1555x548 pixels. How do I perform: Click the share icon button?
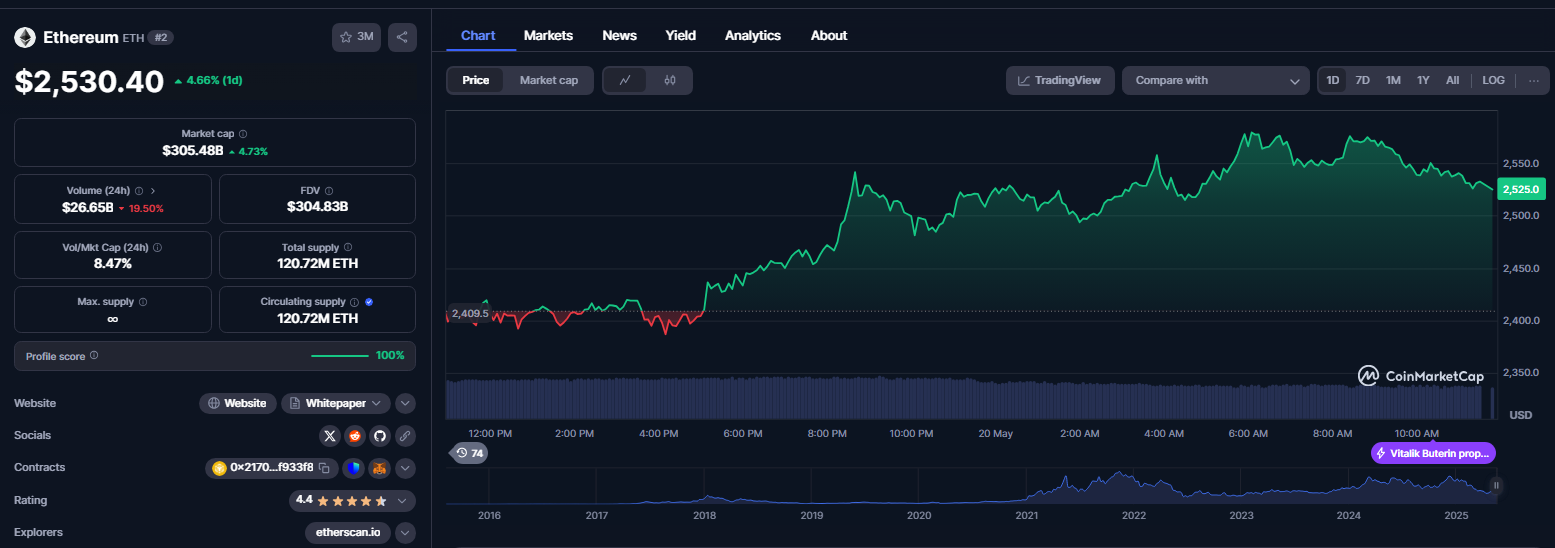[x=402, y=37]
